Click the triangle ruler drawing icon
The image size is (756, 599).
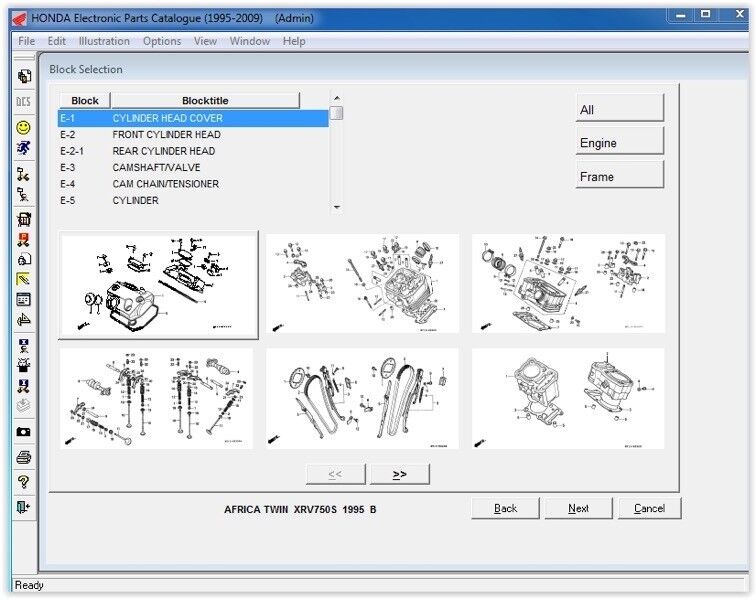click(x=24, y=320)
